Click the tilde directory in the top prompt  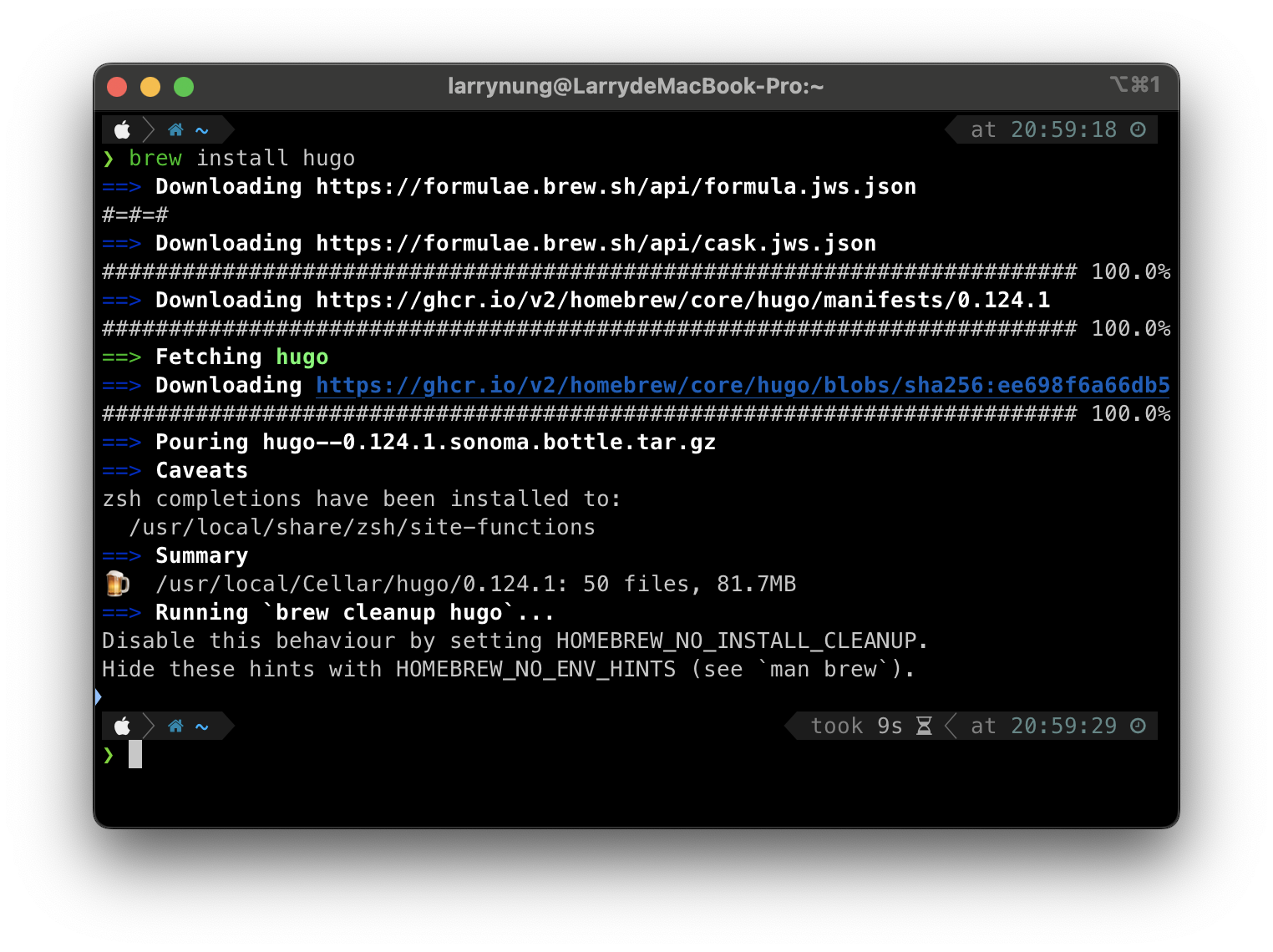(x=202, y=130)
